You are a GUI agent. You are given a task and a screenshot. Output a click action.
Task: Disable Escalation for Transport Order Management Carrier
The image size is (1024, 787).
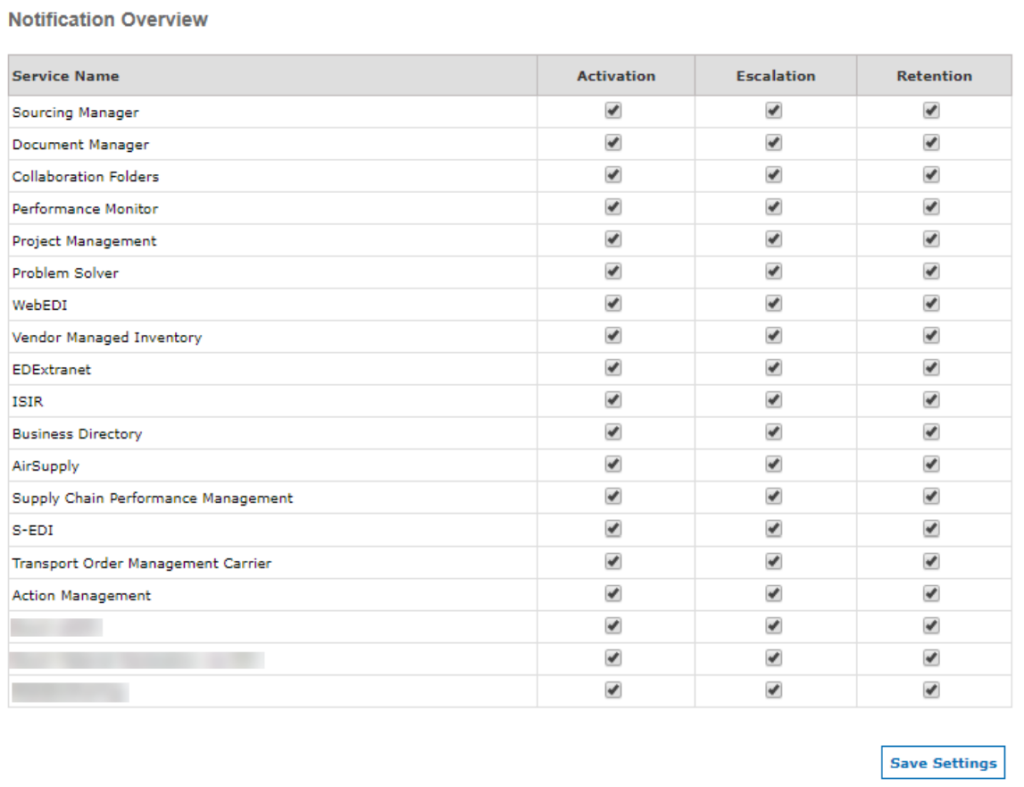773,562
